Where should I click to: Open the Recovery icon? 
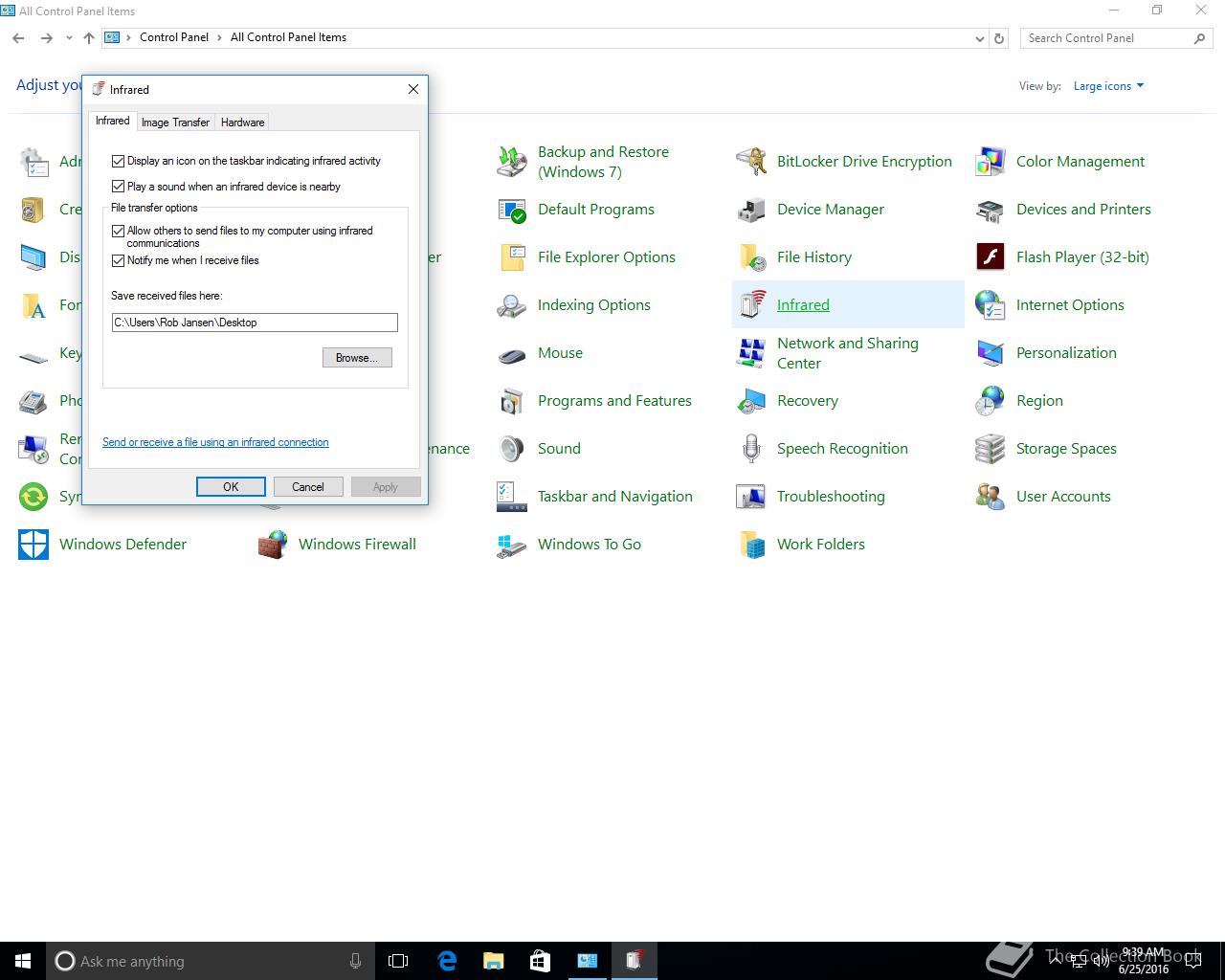click(x=751, y=401)
